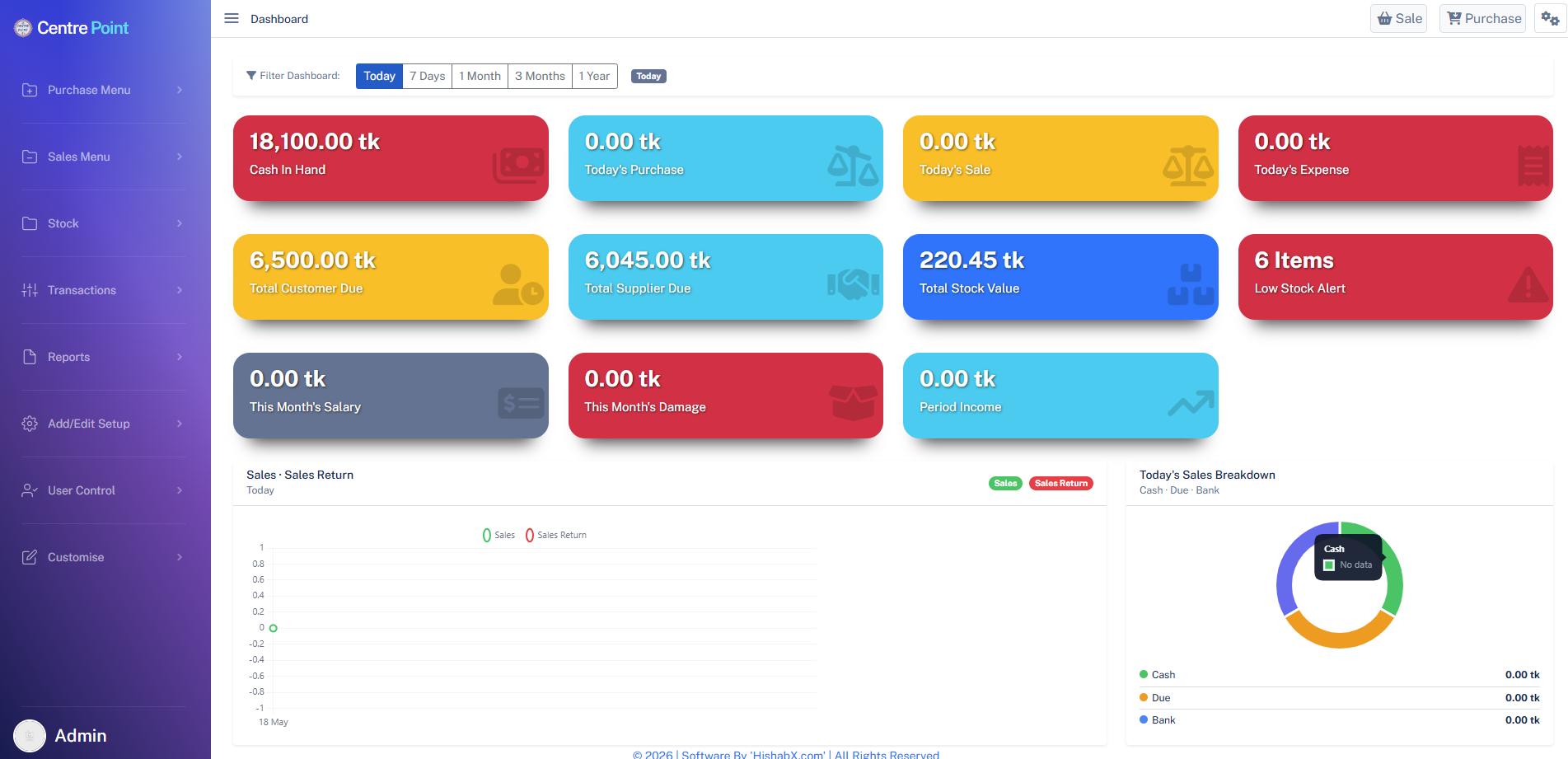Click the Centre Point brand title
The height and width of the screenshot is (759, 1568).
tap(82, 28)
